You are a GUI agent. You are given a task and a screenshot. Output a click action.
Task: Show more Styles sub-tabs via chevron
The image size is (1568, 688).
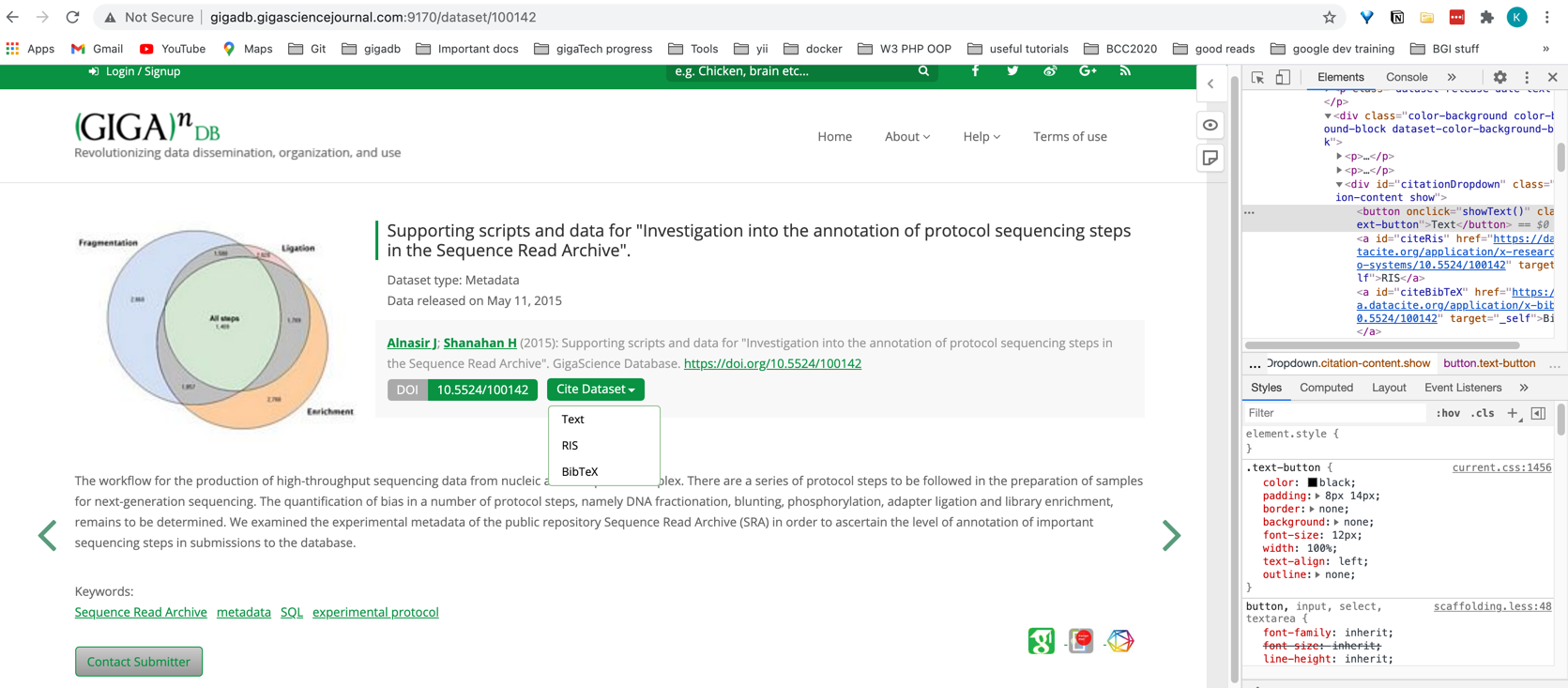click(1524, 388)
